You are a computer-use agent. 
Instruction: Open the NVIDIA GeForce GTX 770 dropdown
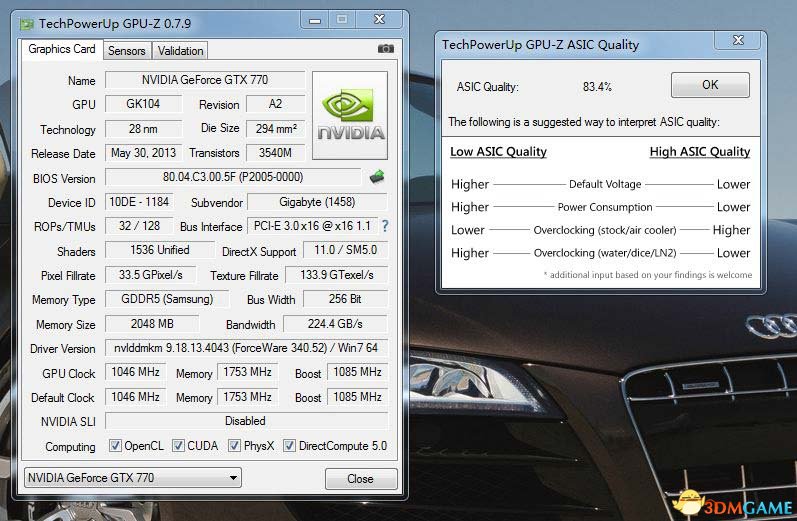click(x=132, y=478)
